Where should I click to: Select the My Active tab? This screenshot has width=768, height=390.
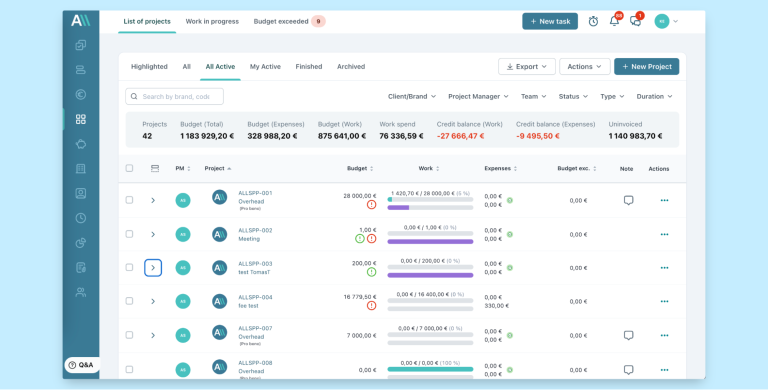(x=265, y=67)
